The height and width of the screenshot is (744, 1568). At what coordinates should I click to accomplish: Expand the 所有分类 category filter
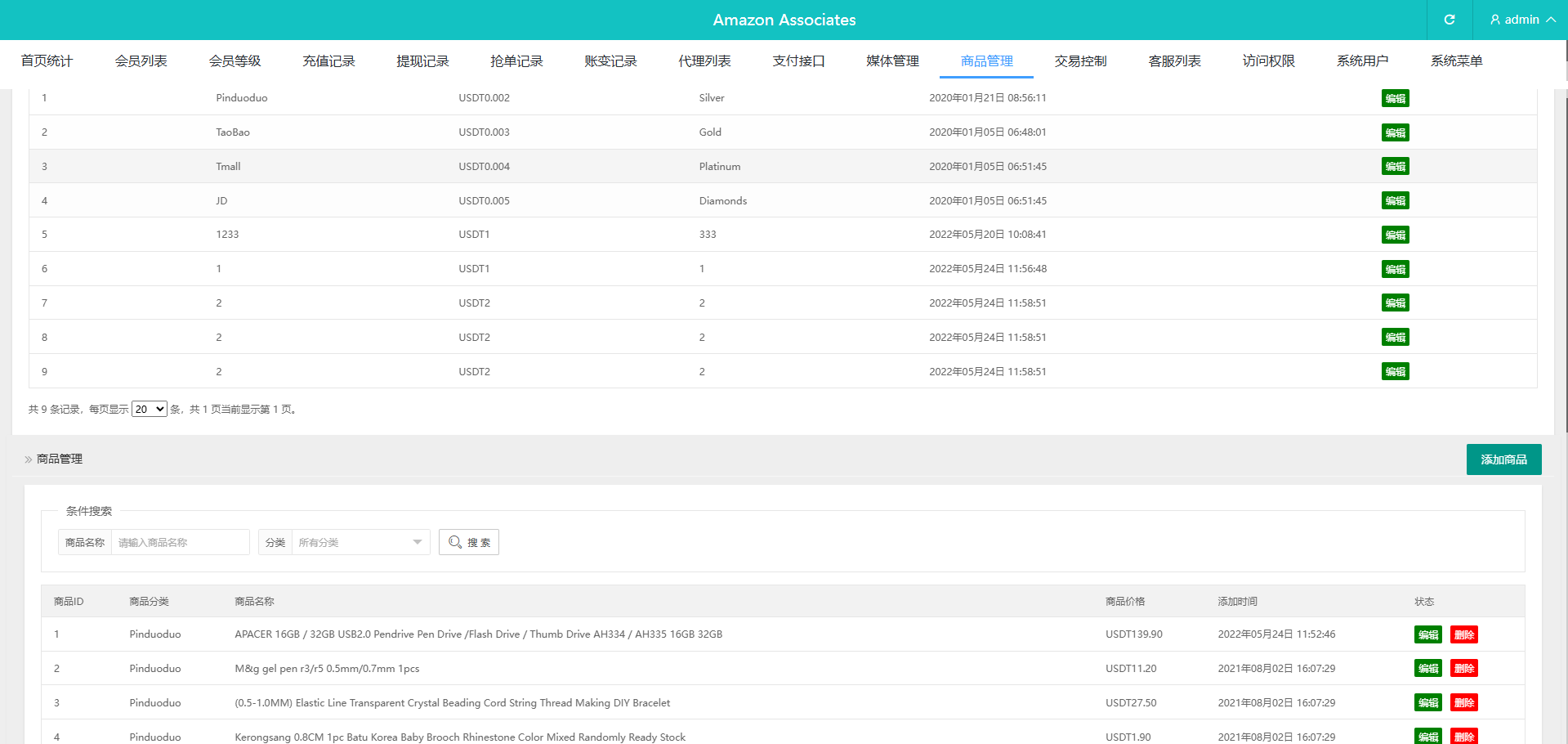(x=360, y=542)
